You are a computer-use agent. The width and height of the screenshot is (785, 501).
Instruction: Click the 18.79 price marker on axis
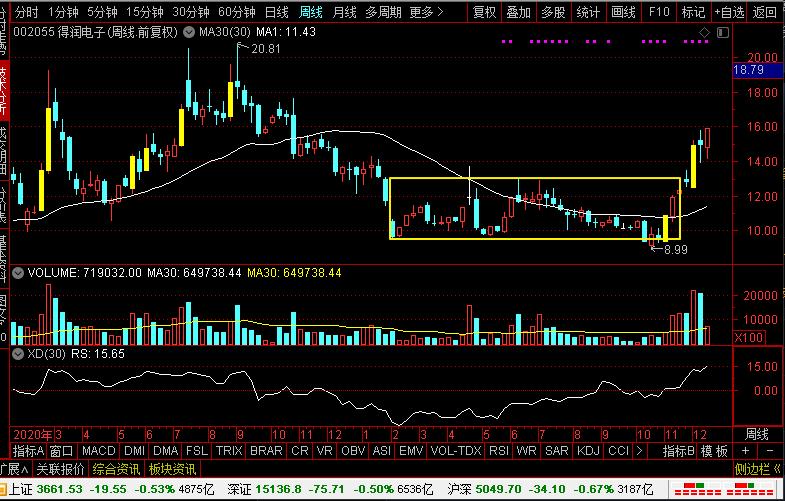(749, 70)
